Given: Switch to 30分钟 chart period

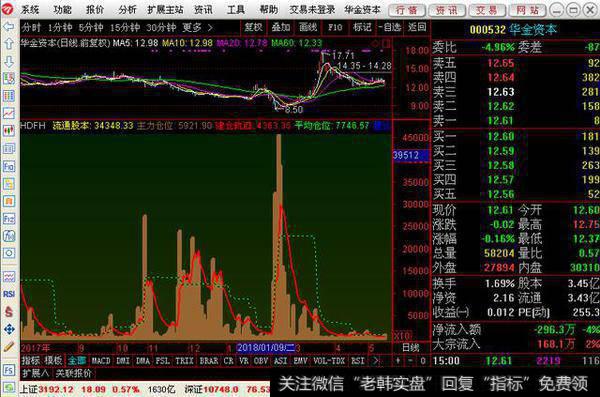Looking at the screenshot, I should click(x=161, y=28).
